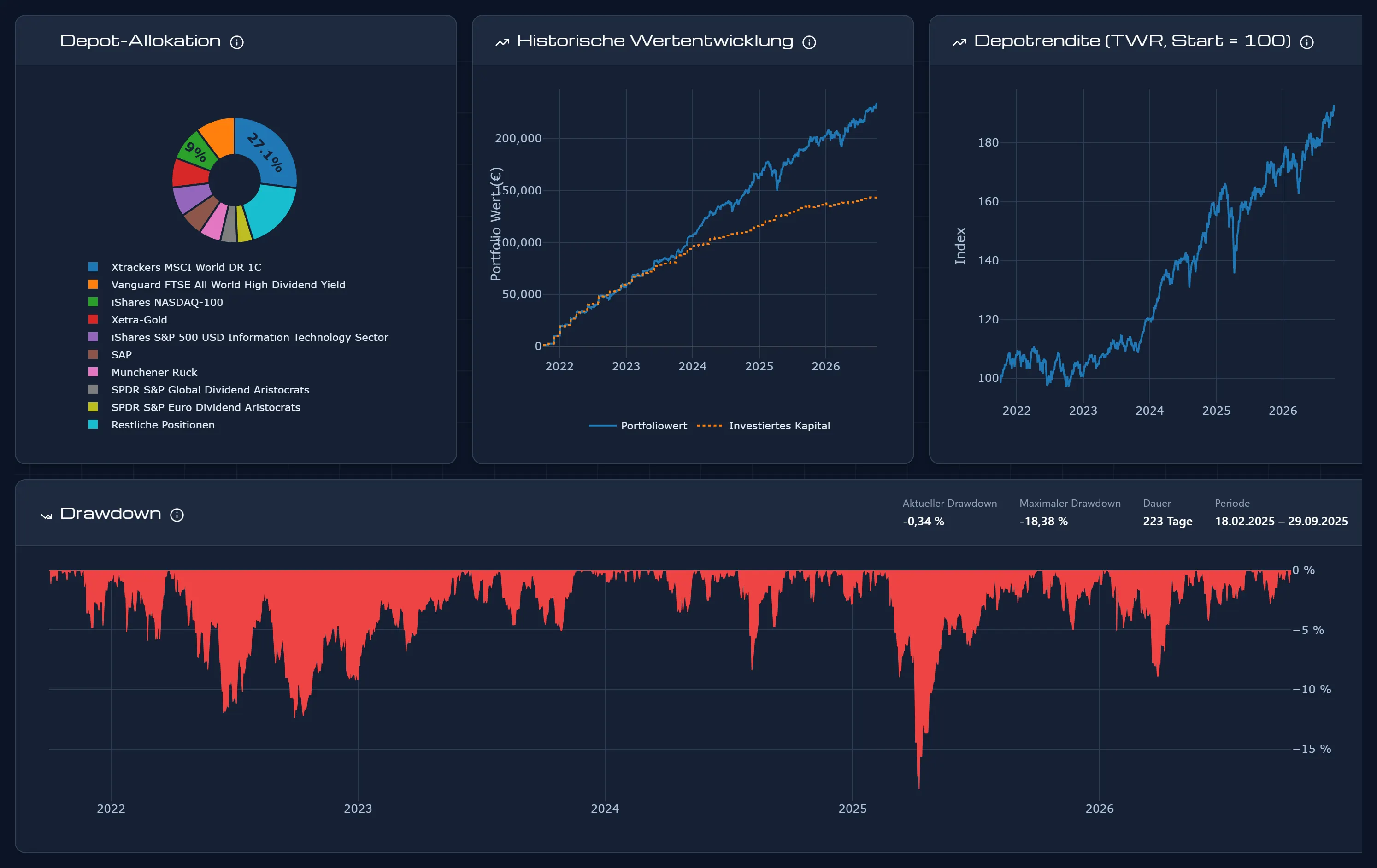The width and height of the screenshot is (1377, 868).
Task: Toggle SPDR S&P Euro Dividend Aristocrats entry
Action: coord(194,407)
